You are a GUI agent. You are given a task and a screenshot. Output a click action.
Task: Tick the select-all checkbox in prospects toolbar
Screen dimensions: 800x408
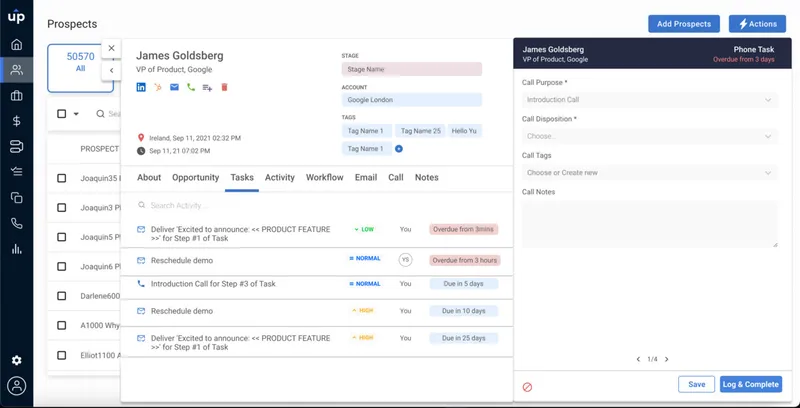click(62, 114)
